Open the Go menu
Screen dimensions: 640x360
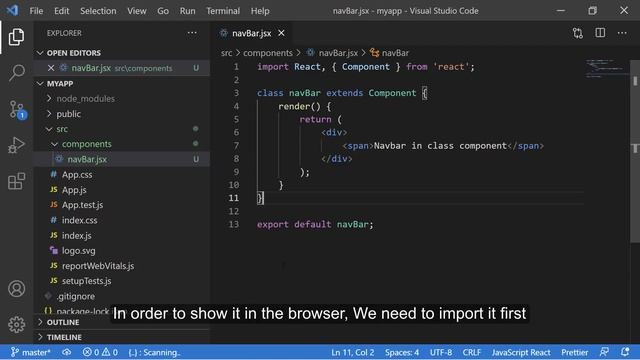163,11
